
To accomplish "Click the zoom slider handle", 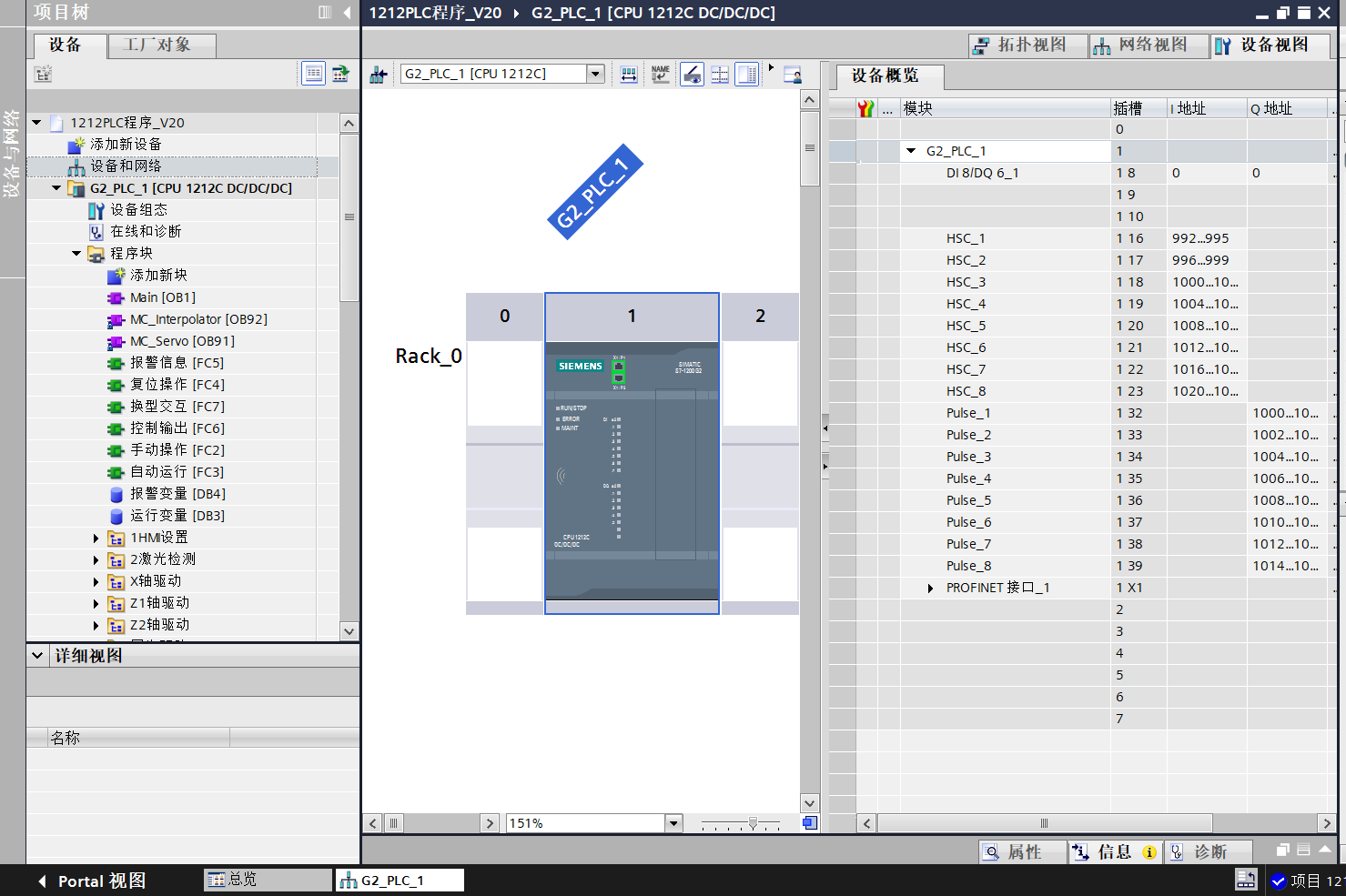I will [x=753, y=822].
